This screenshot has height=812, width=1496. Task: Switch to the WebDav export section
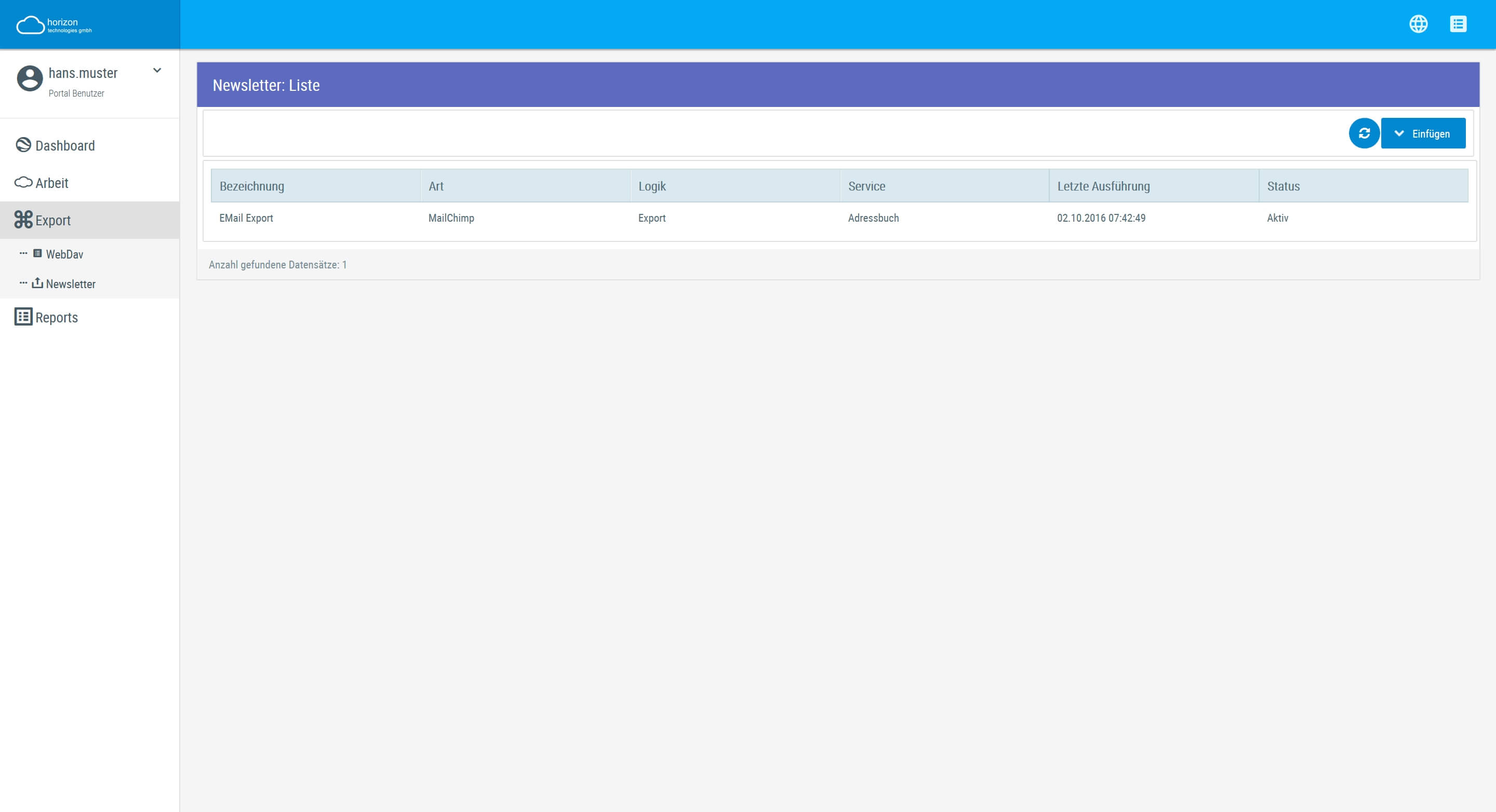click(64, 254)
